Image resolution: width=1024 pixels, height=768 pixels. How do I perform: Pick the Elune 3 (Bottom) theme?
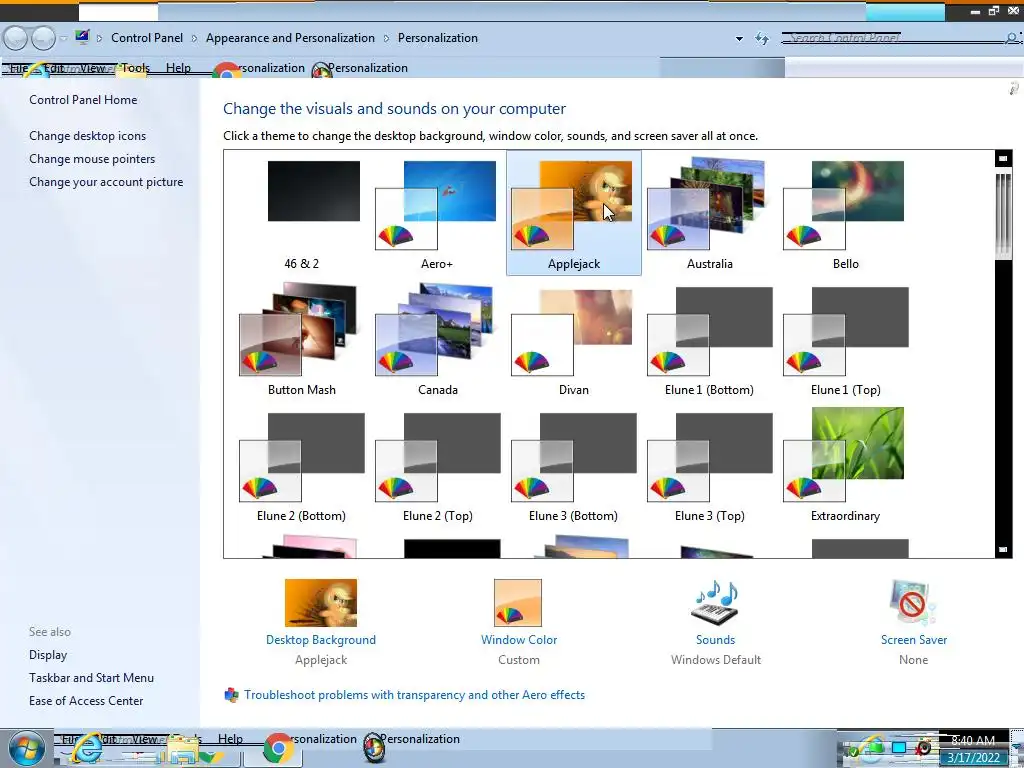click(573, 466)
